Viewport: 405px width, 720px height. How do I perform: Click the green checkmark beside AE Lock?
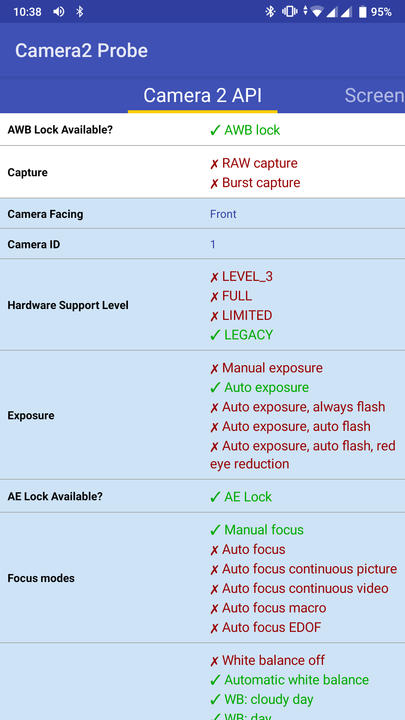(x=215, y=497)
